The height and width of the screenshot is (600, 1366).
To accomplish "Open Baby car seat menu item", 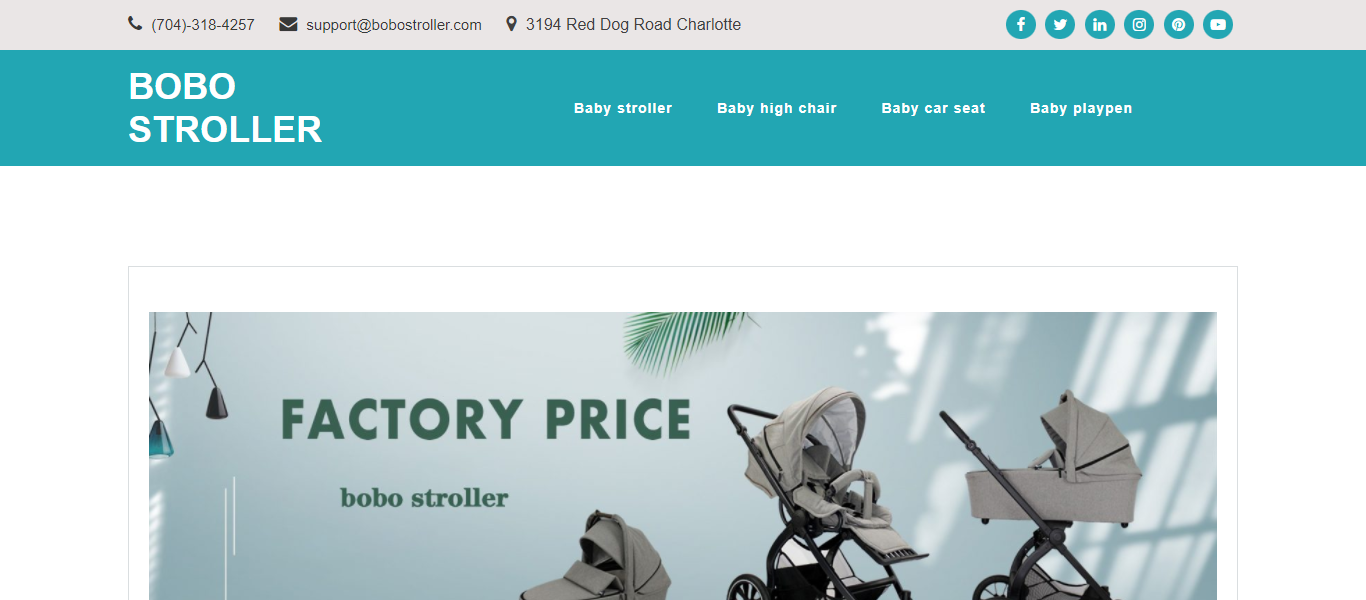I will pyautogui.click(x=933, y=108).
